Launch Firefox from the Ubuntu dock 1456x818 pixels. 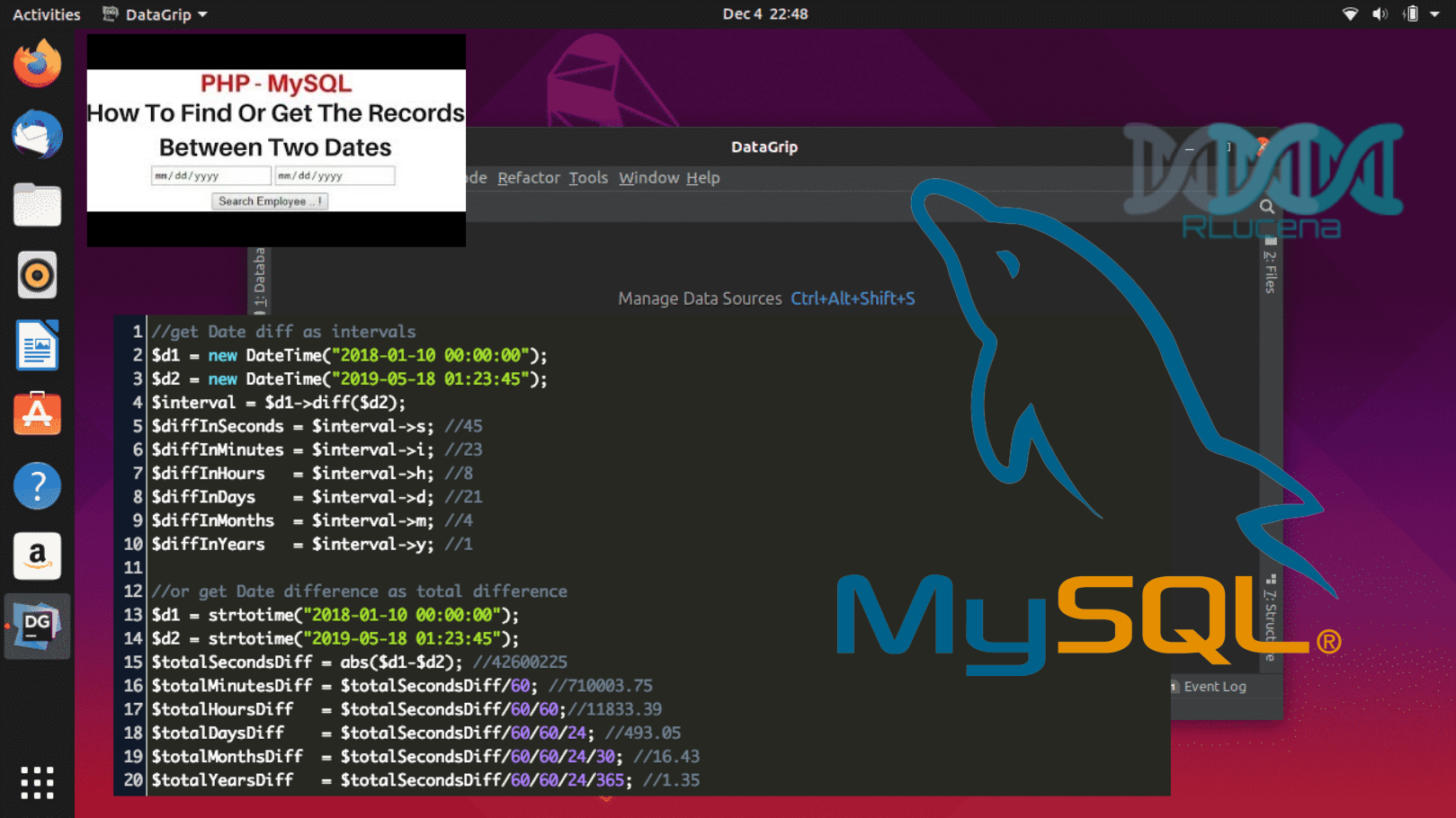point(37,64)
